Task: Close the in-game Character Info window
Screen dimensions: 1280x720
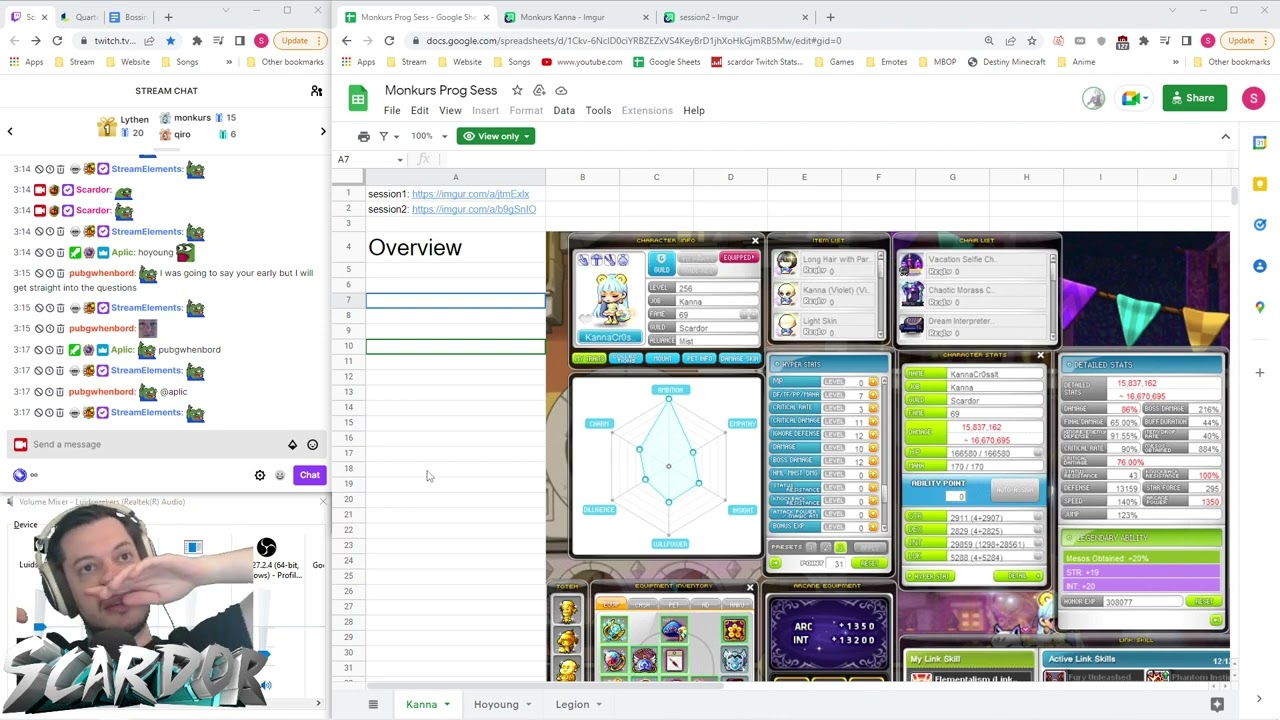Action: 755,241
